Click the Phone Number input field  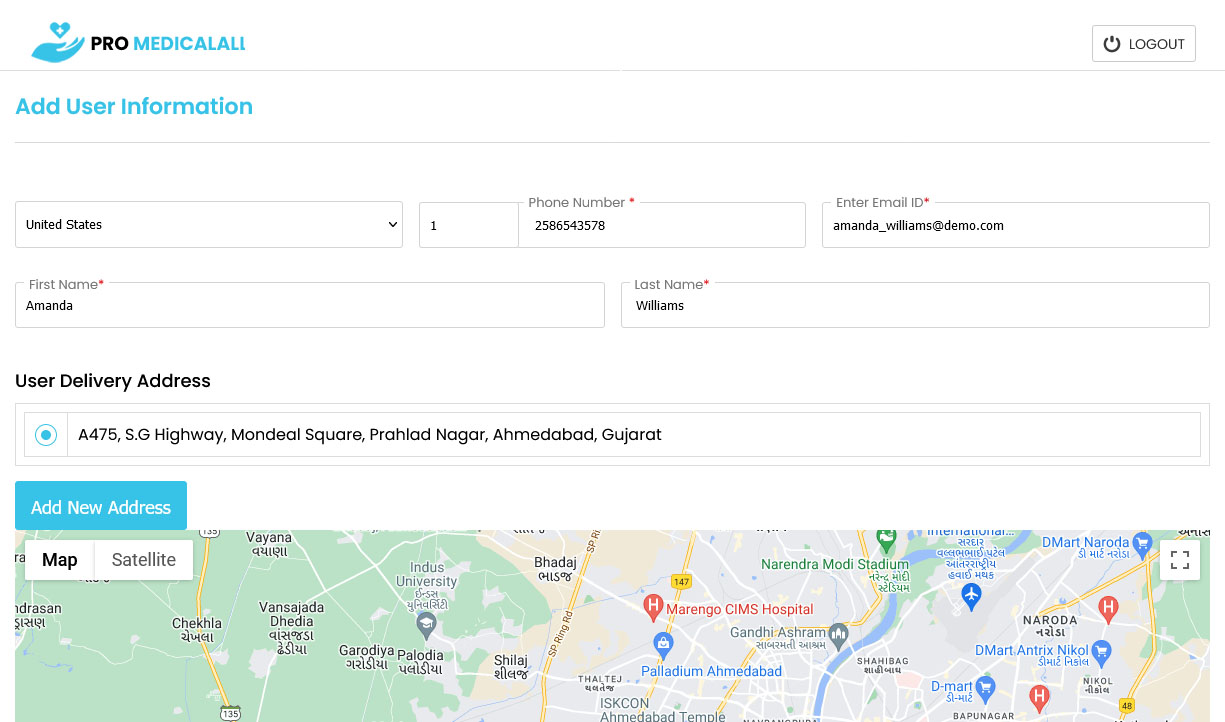(662, 226)
